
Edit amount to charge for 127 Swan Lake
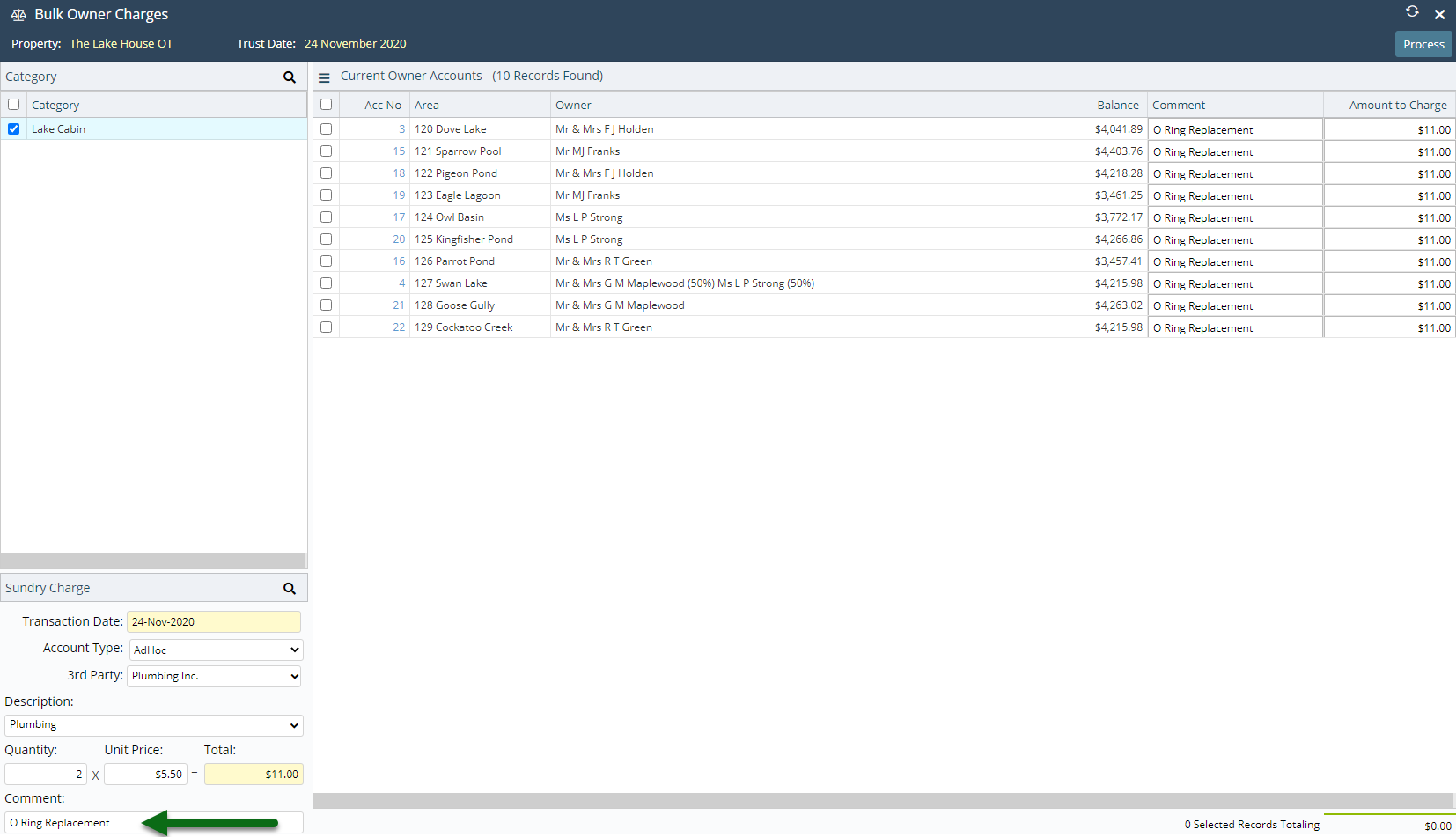click(1389, 283)
